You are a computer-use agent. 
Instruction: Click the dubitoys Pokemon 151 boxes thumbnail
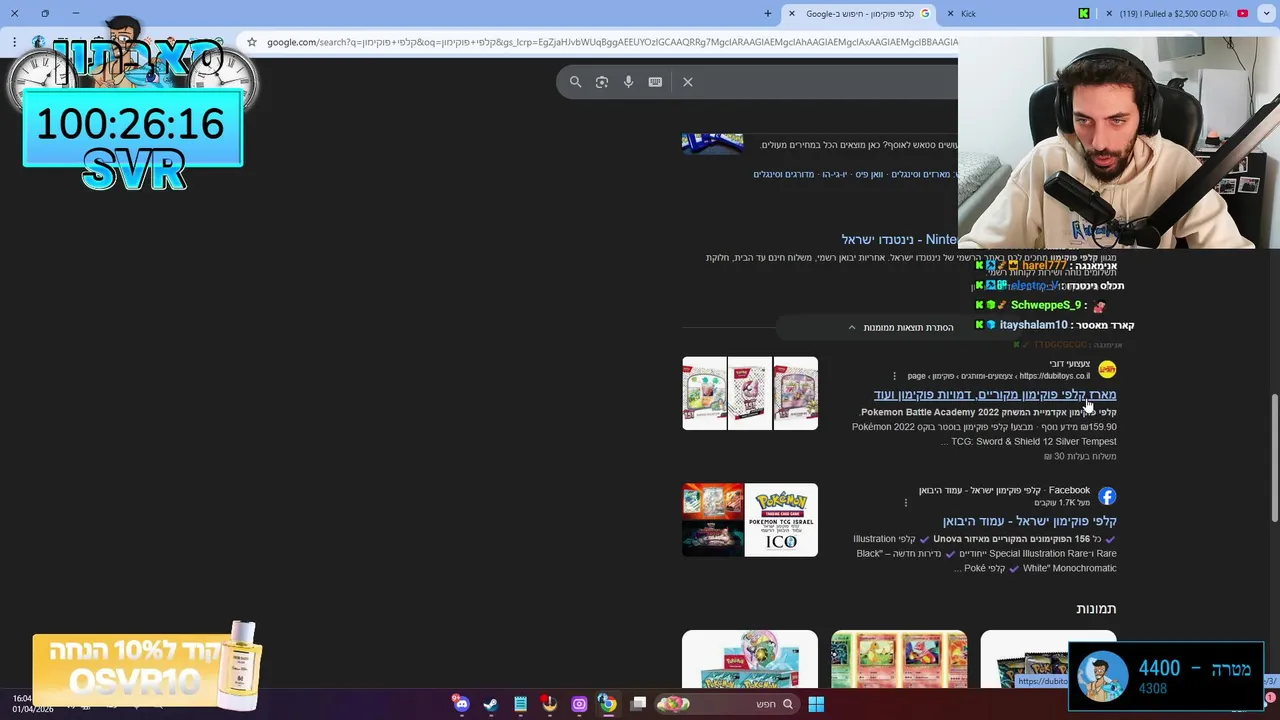point(750,393)
